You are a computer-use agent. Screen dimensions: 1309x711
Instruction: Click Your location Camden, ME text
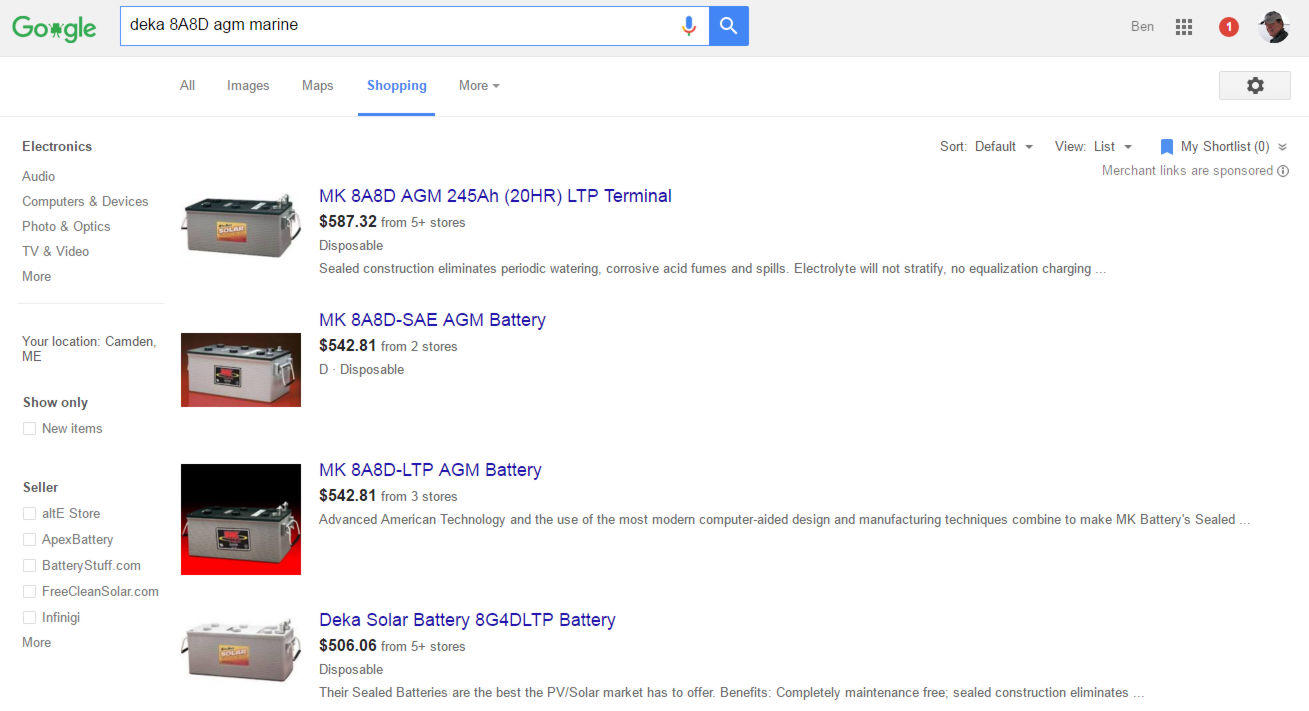point(89,349)
